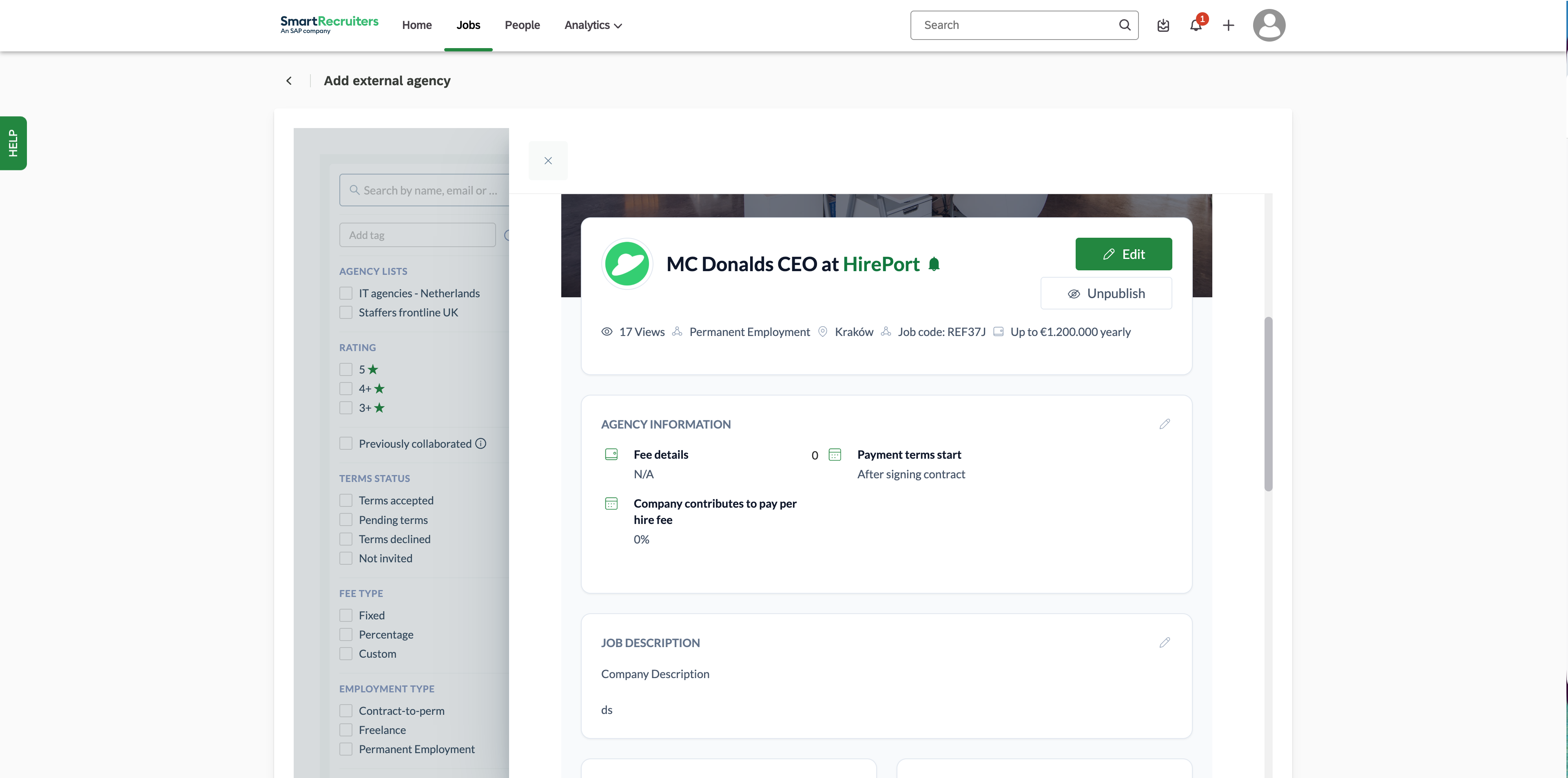Go back using the left chevron
This screenshot has height=778, width=1568.
289,80
